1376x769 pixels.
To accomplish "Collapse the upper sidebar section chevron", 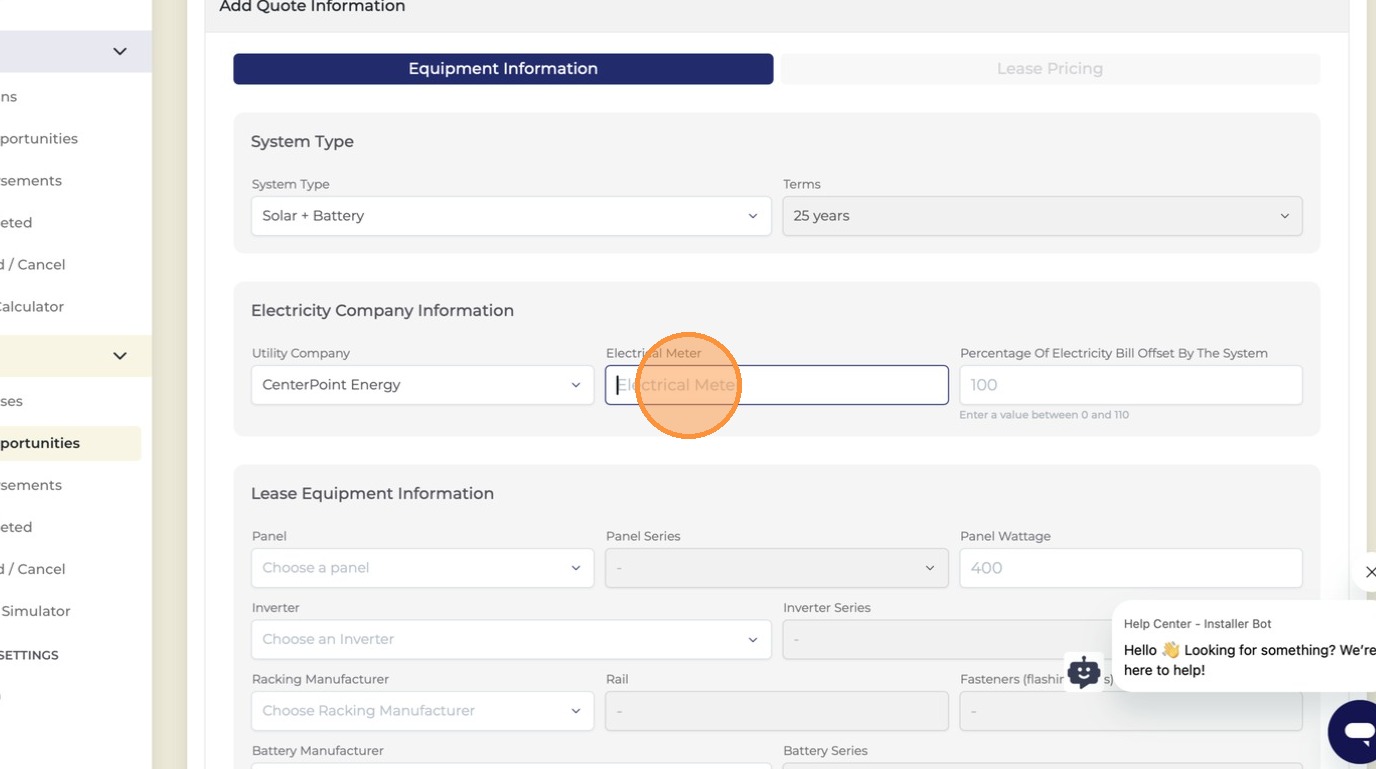I will tap(120, 52).
